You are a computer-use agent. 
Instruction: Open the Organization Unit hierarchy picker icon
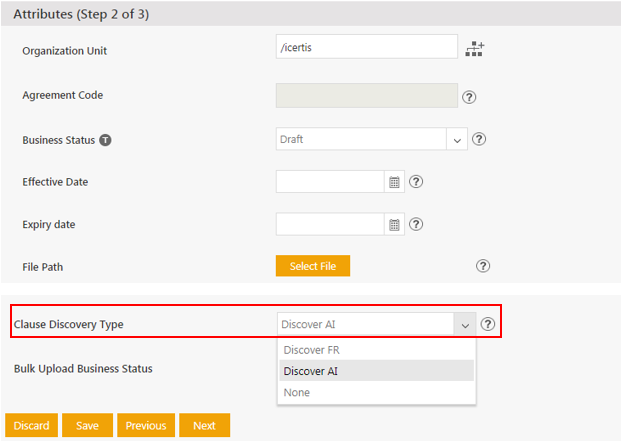coord(475,48)
